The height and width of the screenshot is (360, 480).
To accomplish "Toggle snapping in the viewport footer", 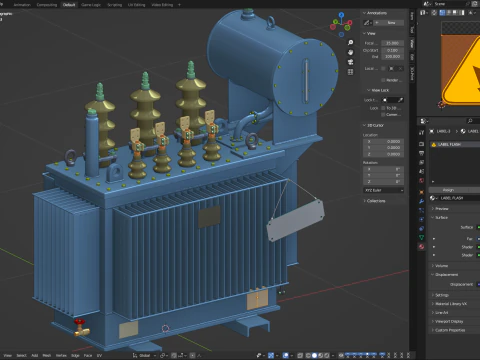I will click(x=174, y=355).
